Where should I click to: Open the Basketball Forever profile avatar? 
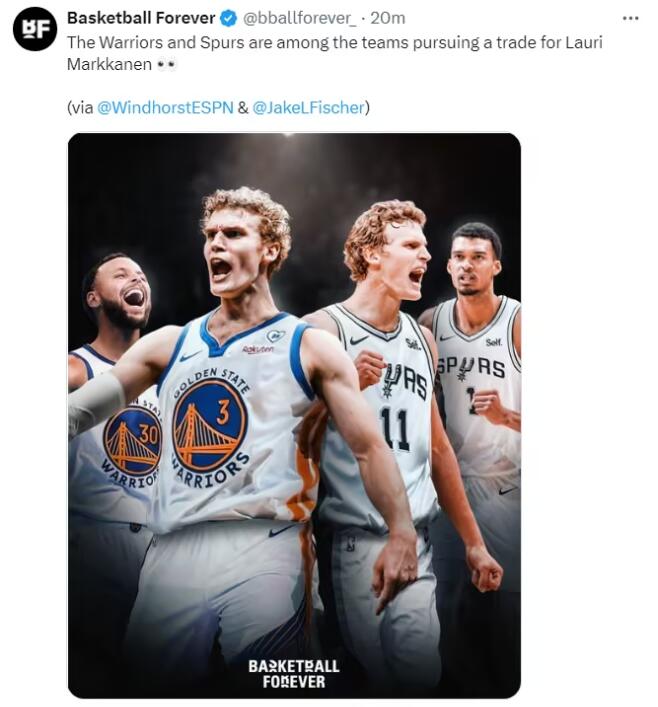click(33, 28)
